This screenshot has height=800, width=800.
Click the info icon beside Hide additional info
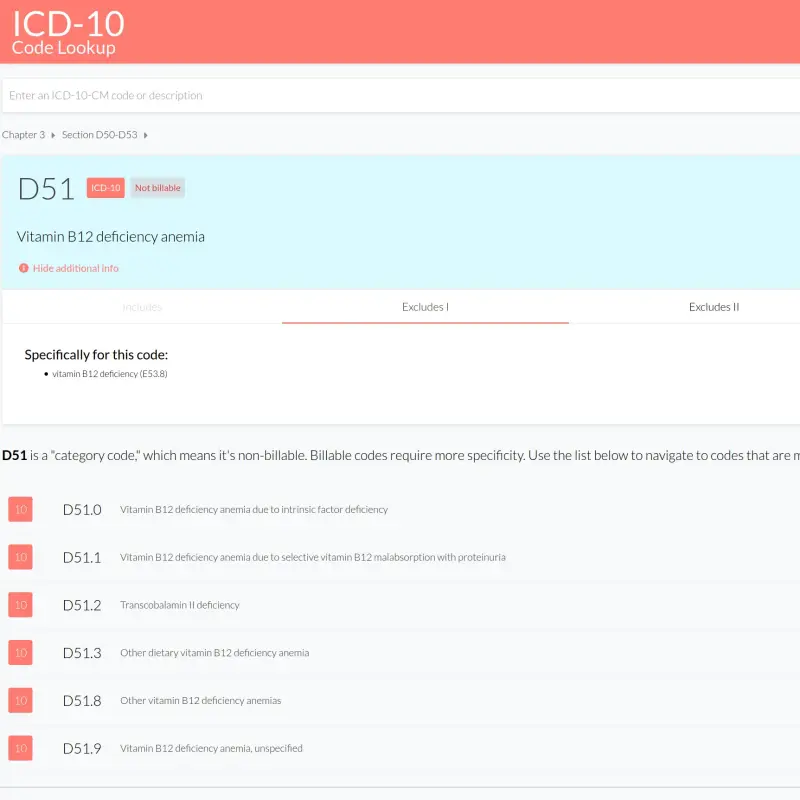click(23, 268)
